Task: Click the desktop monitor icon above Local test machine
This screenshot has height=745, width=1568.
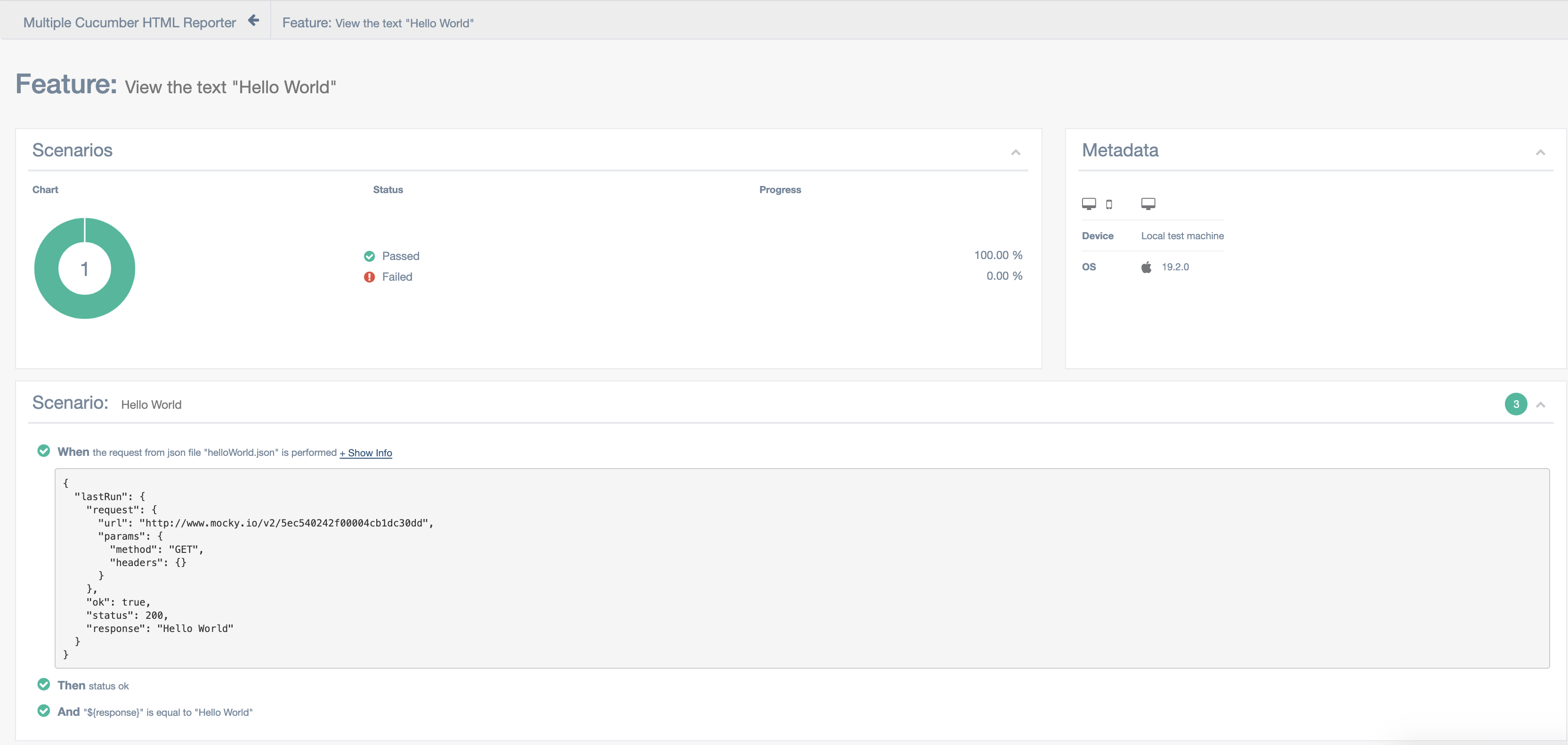Action: [1148, 204]
